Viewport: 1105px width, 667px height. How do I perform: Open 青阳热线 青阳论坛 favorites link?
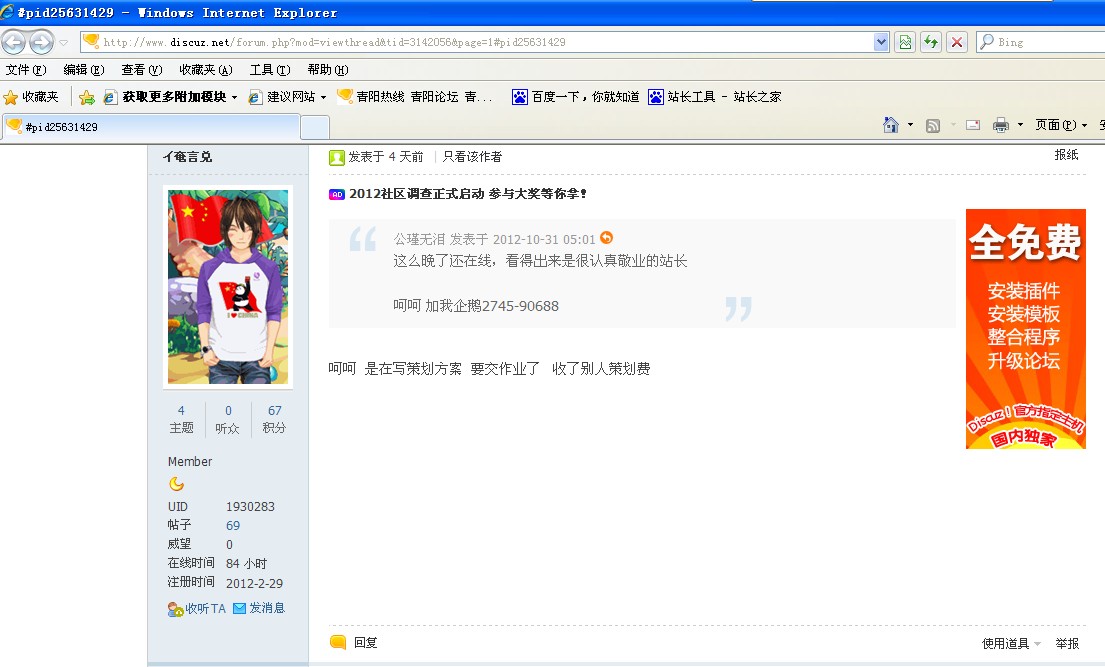(x=415, y=97)
